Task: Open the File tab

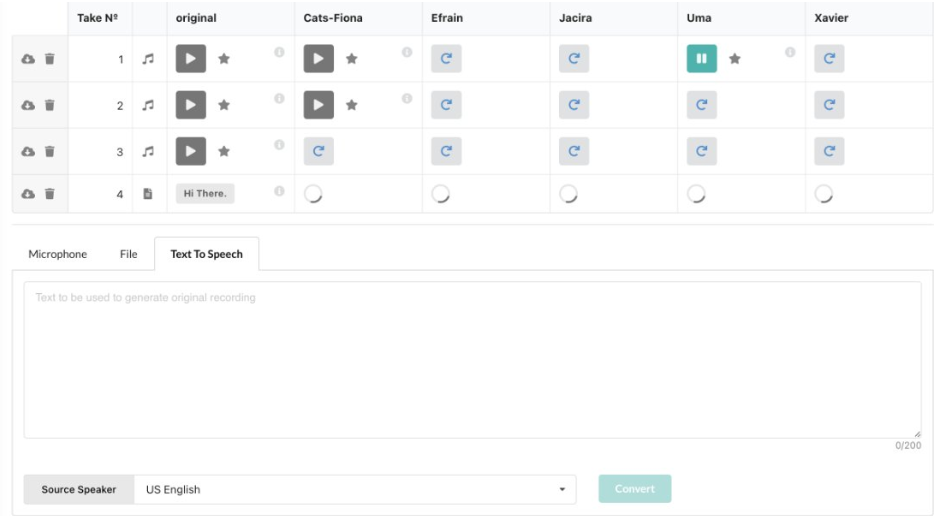Action: (x=128, y=254)
